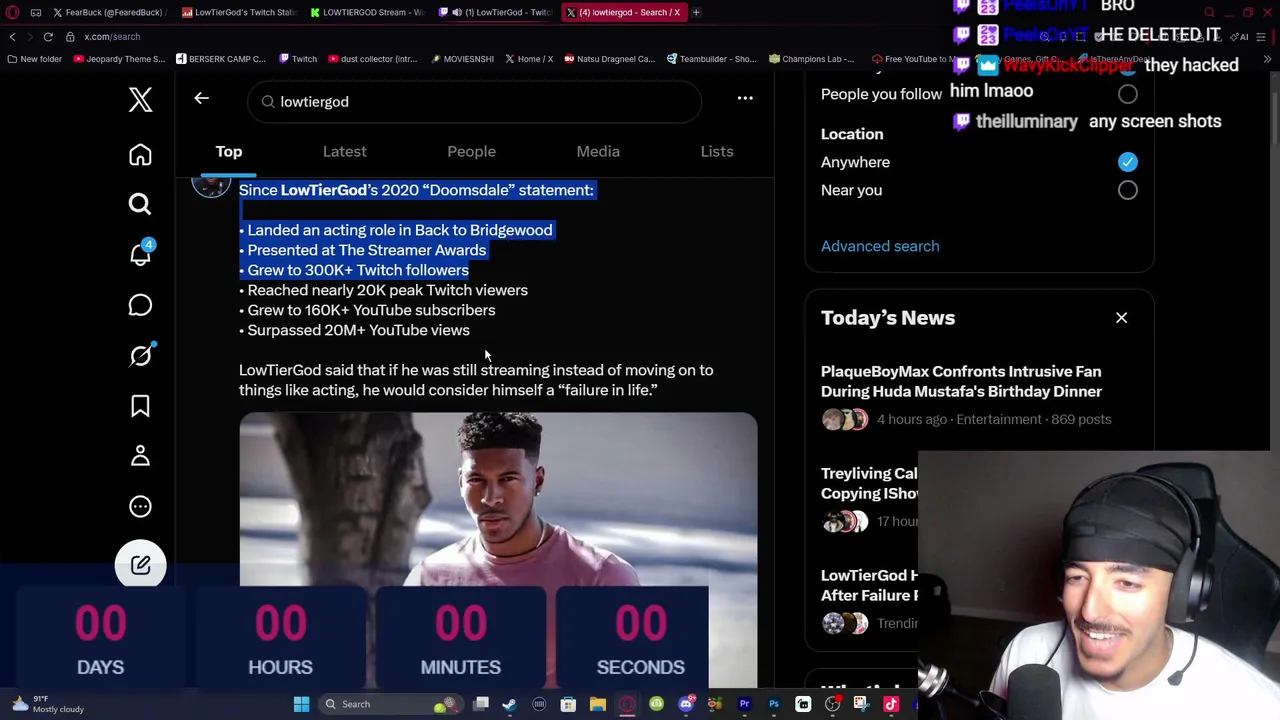Open Windows Start menu

pos(301,704)
